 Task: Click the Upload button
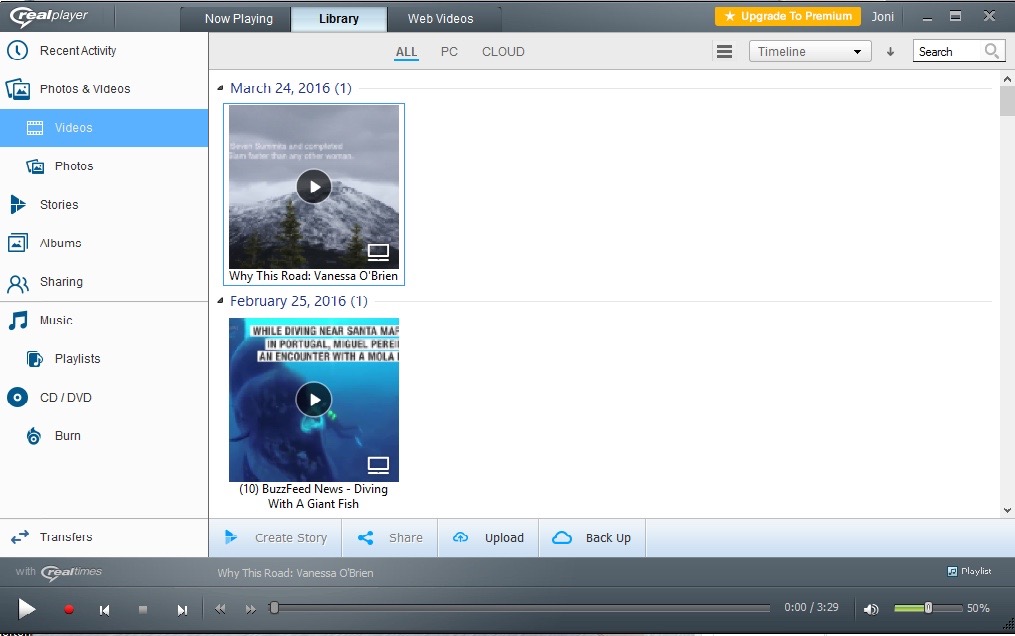[x=489, y=538]
